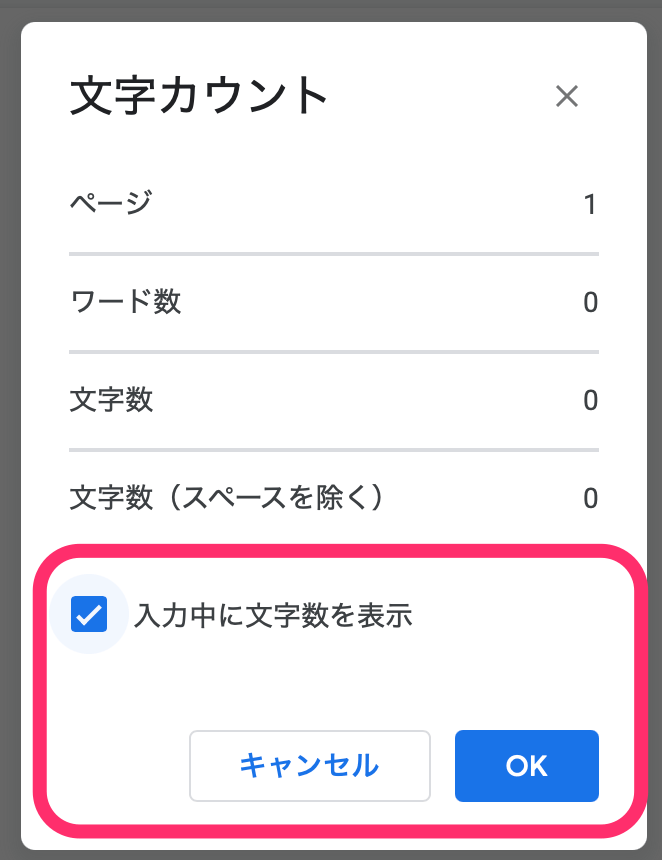
Task: Select the ページ row label
Action: click(x=111, y=204)
